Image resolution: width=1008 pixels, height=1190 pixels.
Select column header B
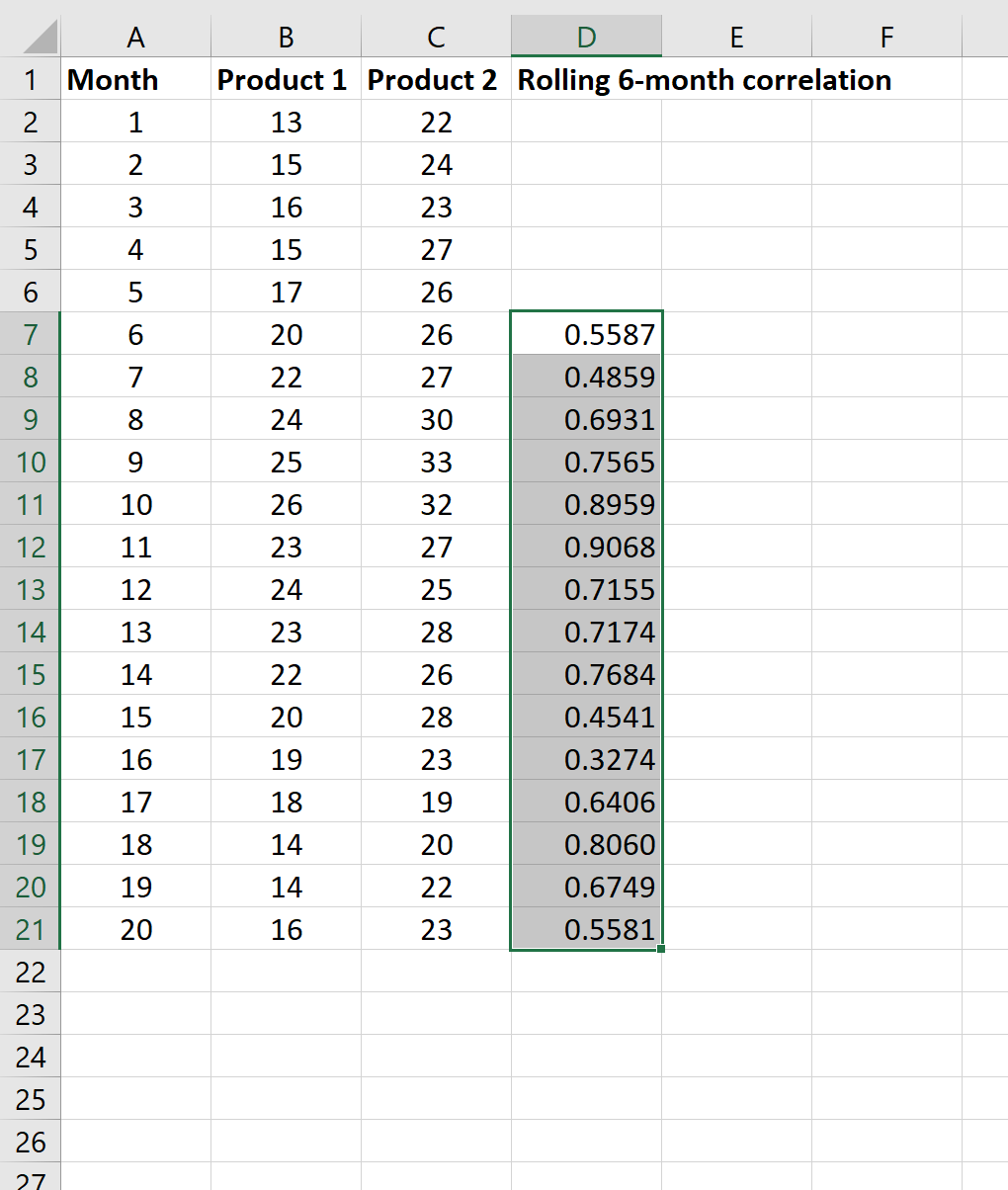click(285, 37)
